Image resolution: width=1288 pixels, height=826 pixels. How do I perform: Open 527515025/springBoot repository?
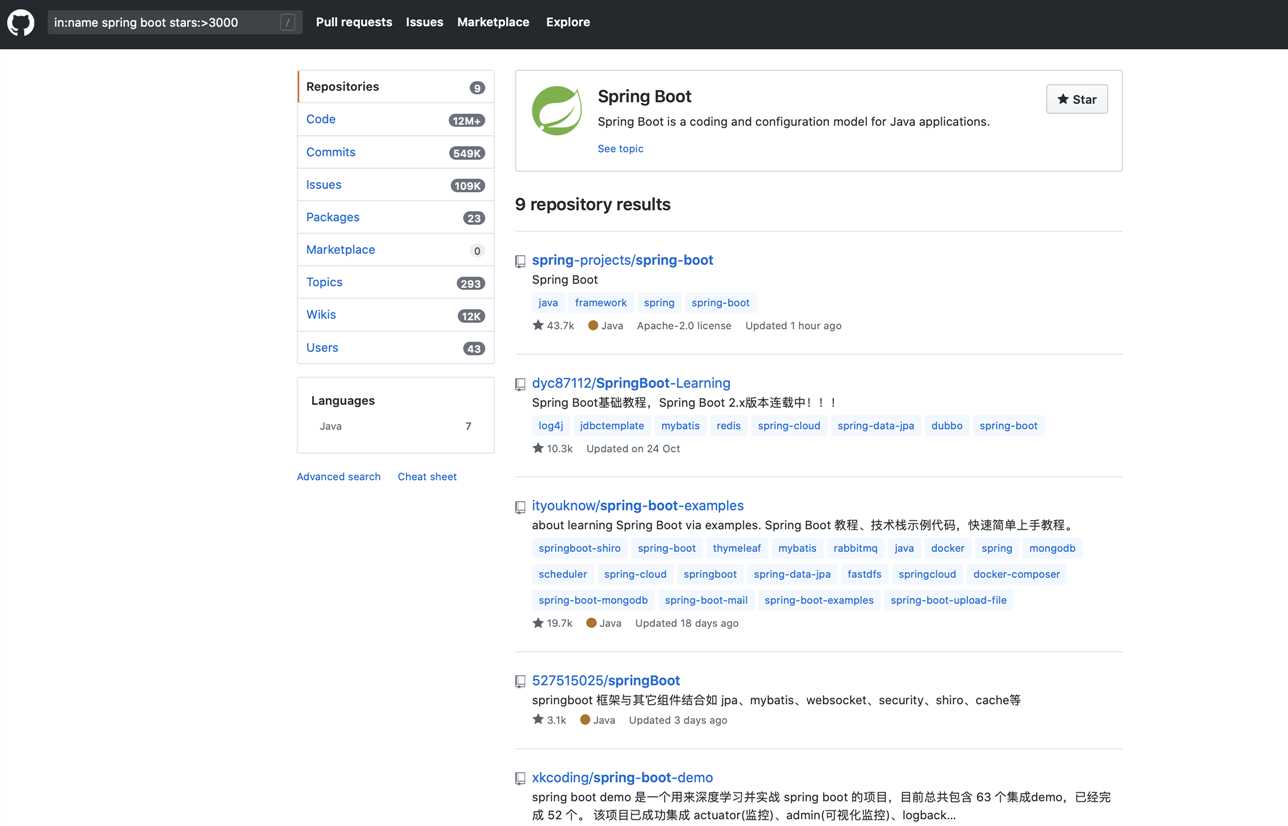606,680
